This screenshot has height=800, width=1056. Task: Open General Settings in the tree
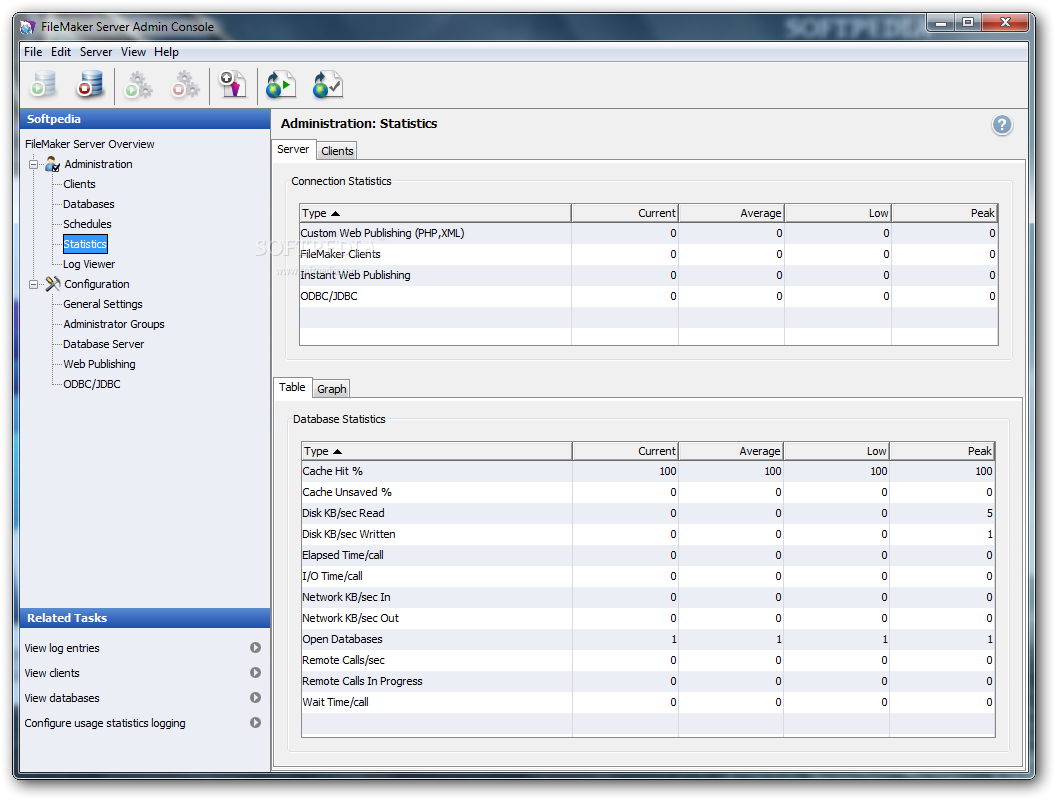pos(103,304)
